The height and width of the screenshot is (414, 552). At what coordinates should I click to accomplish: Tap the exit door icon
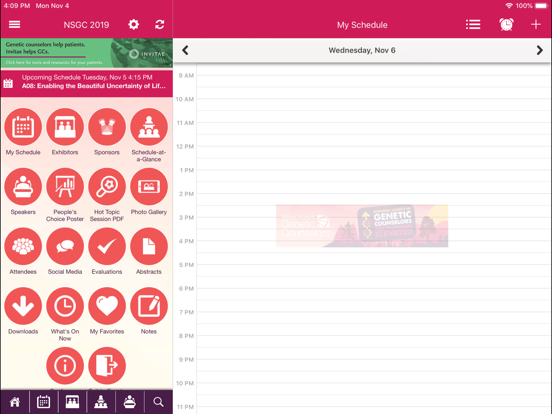[107, 366]
